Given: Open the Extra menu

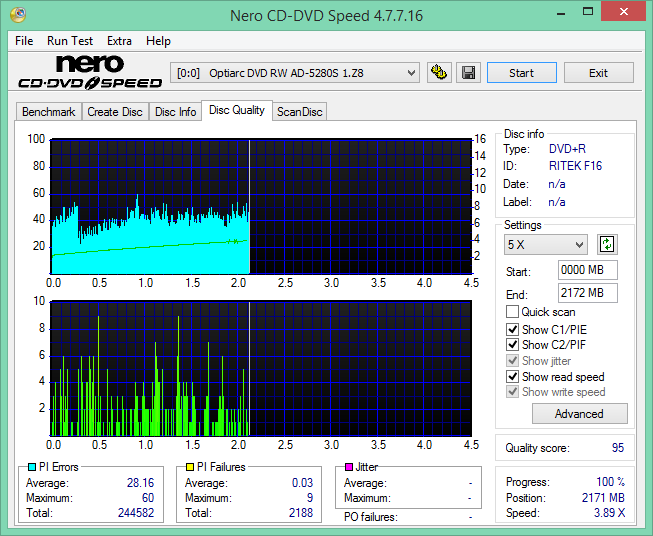Looking at the screenshot, I should (119, 41).
